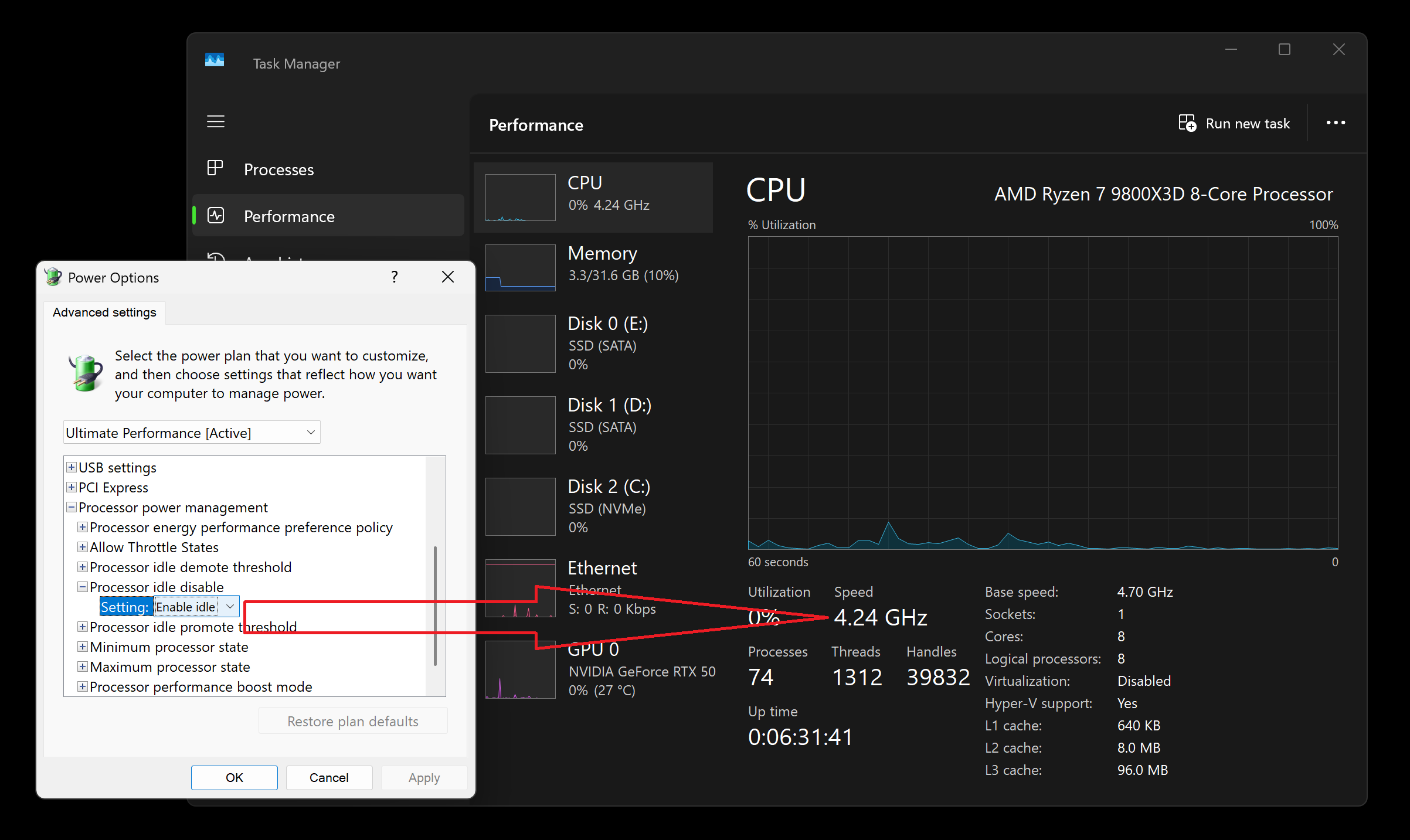The image size is (1410, 840).
Task: Click Restore plan defaults button
Action: [353, 721]
